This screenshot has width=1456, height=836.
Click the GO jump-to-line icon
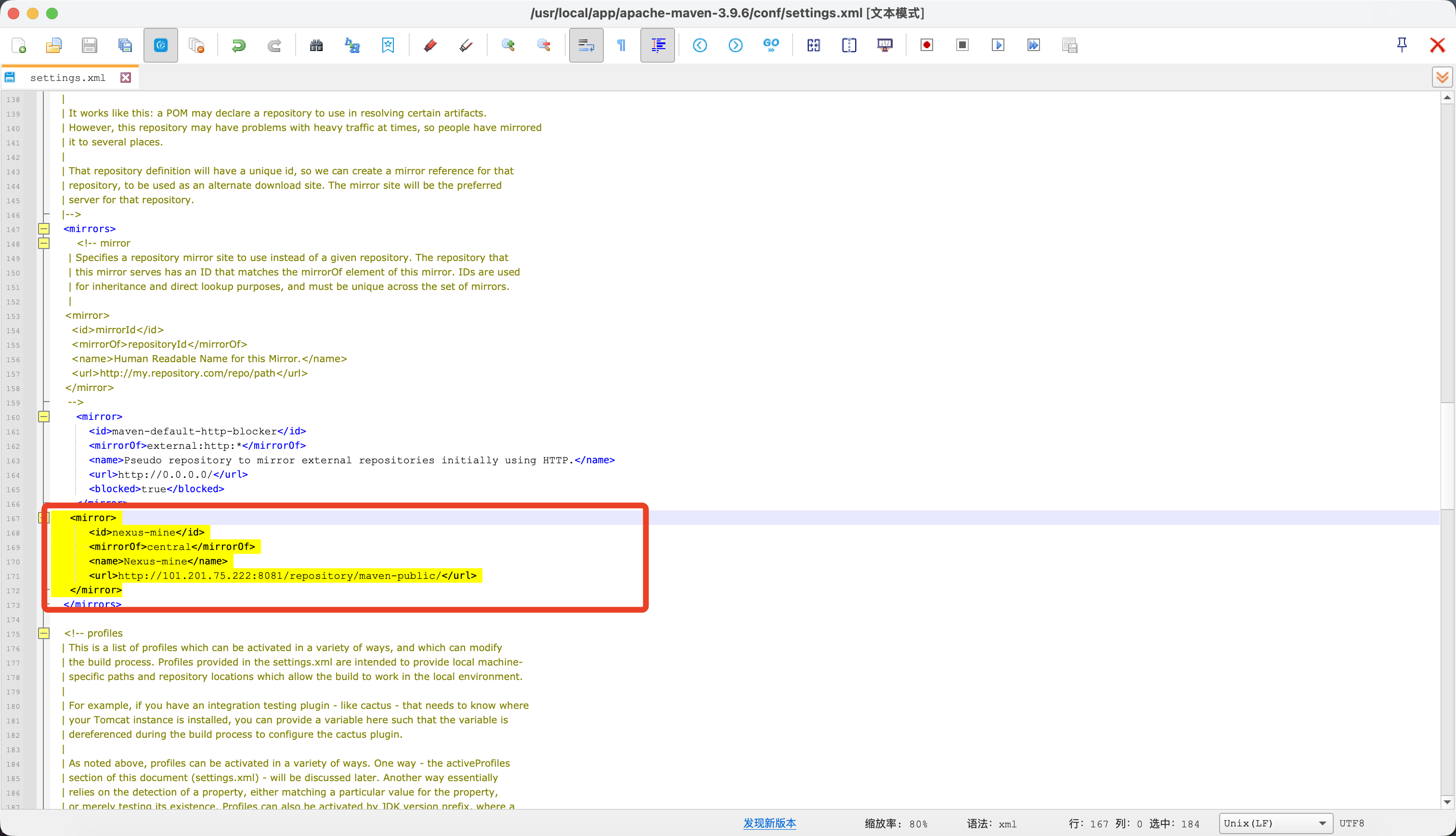771,45
